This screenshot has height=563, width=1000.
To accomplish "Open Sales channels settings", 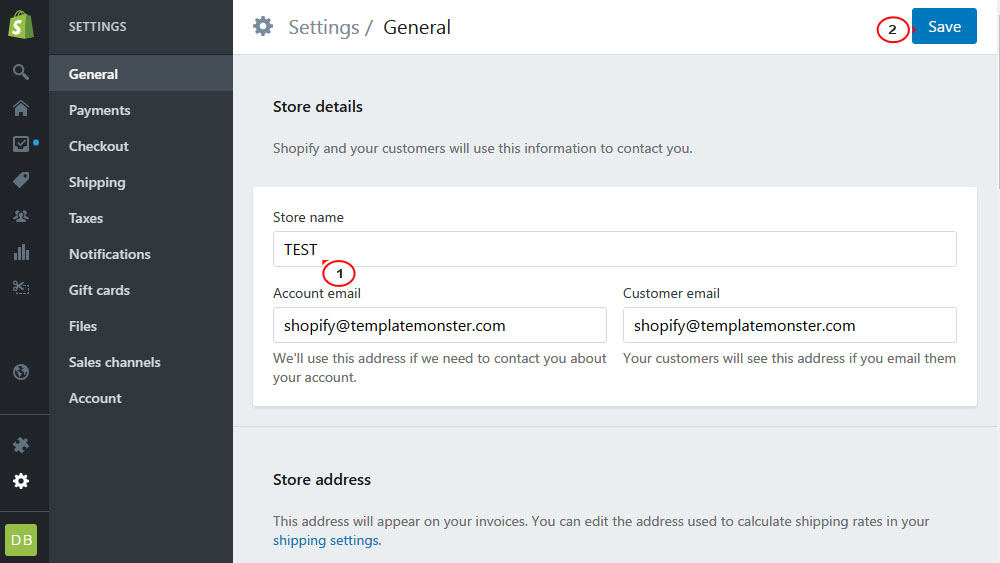I will [141, 362].
